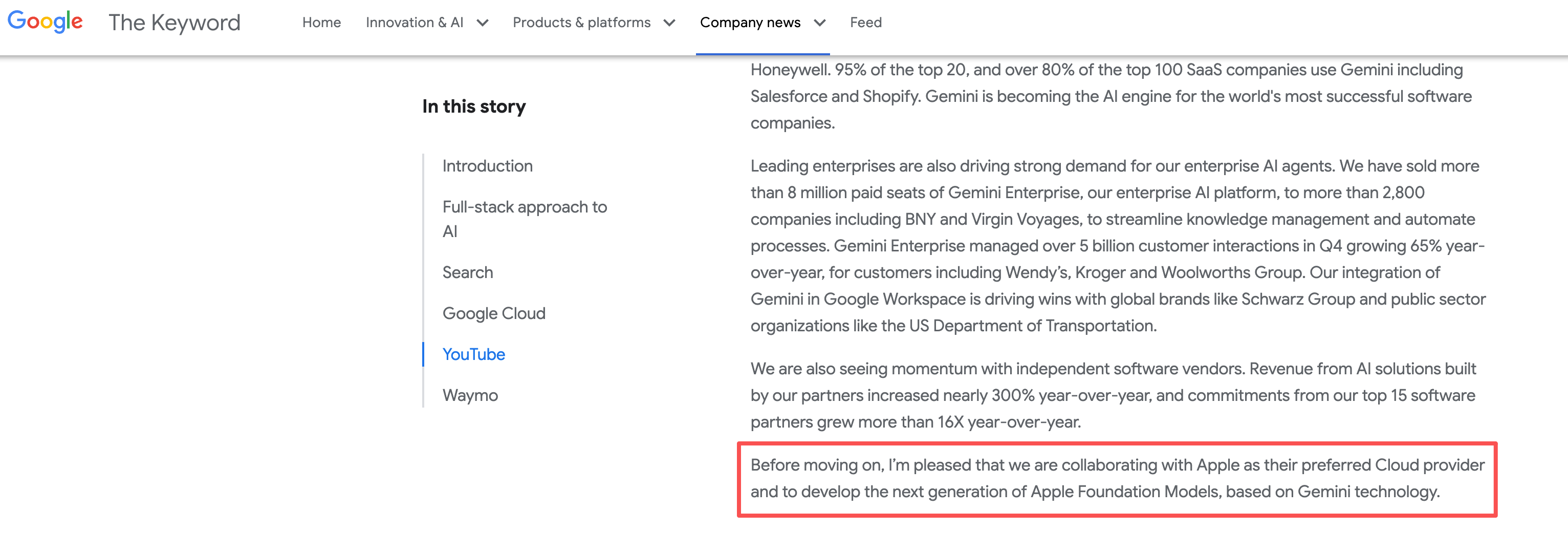Click the Gemini Enterprise paid seats paragraph
The height and width of the screenshot is (553, 1568).
[1116, 245]
